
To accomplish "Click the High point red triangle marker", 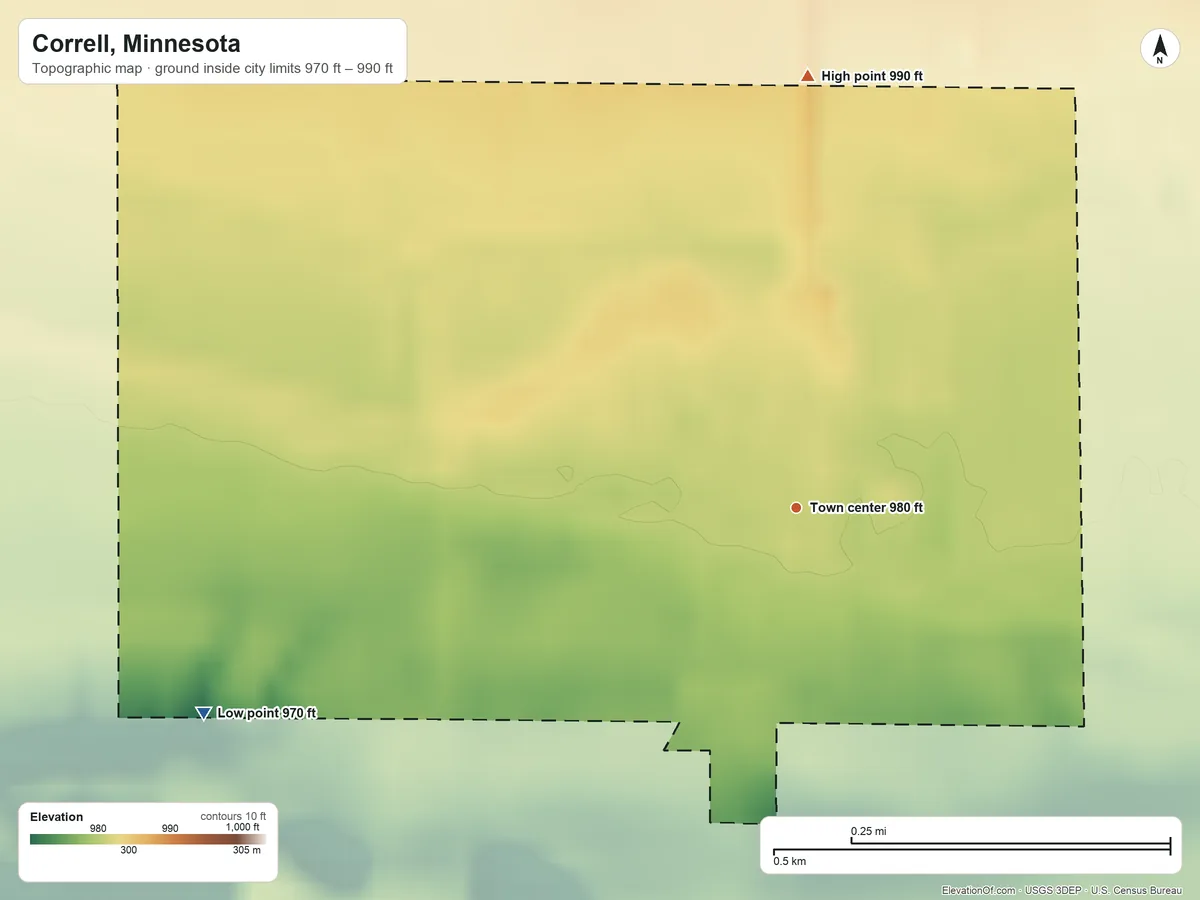I will pos(807,76).
